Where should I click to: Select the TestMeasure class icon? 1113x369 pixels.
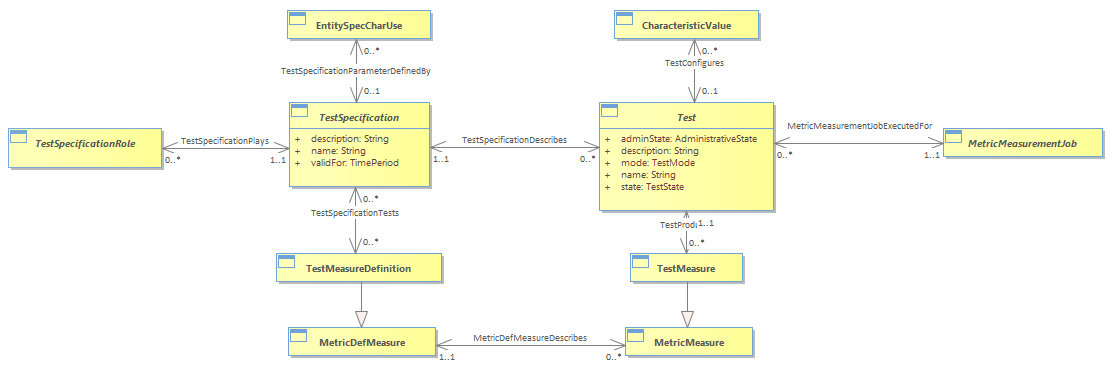click(641, 262)
